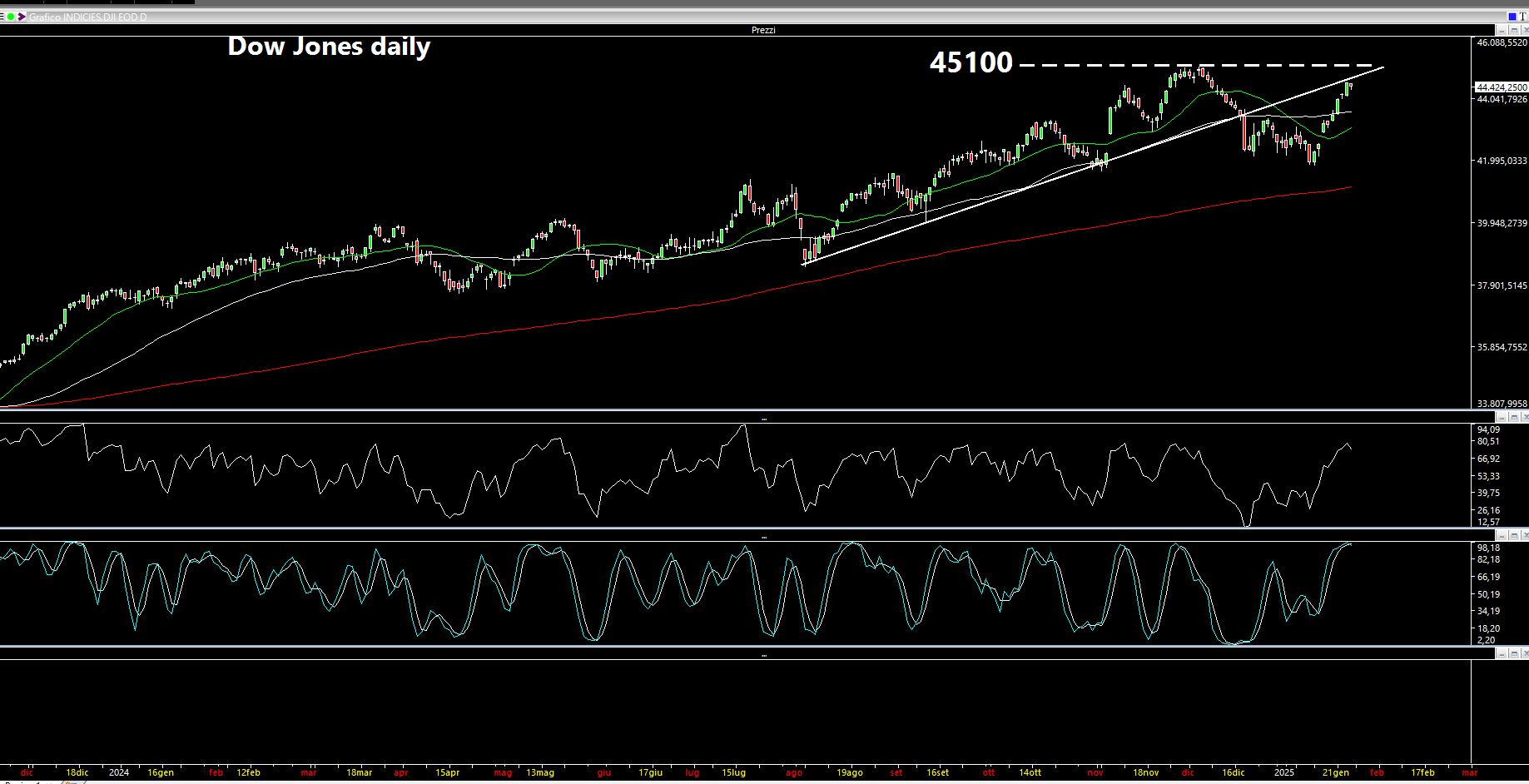Minimize the Prezzi price panel

[1502, 30]
